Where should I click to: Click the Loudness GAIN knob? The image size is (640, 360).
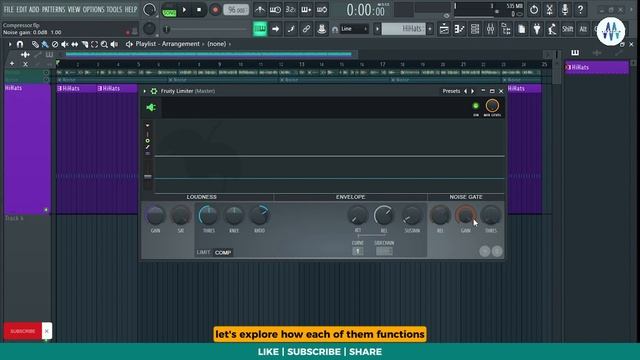coord(156,215)
